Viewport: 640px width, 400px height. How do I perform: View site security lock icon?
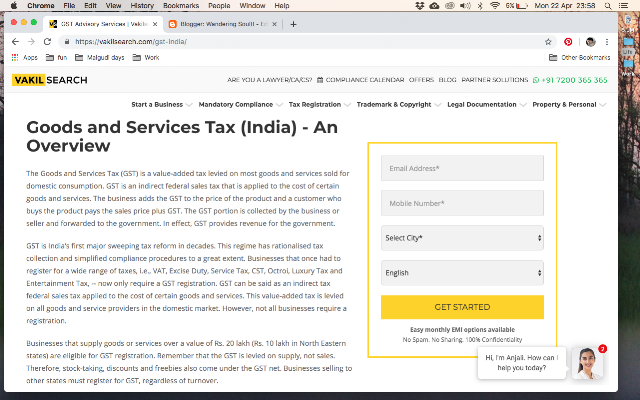click(x=67, y=42)
